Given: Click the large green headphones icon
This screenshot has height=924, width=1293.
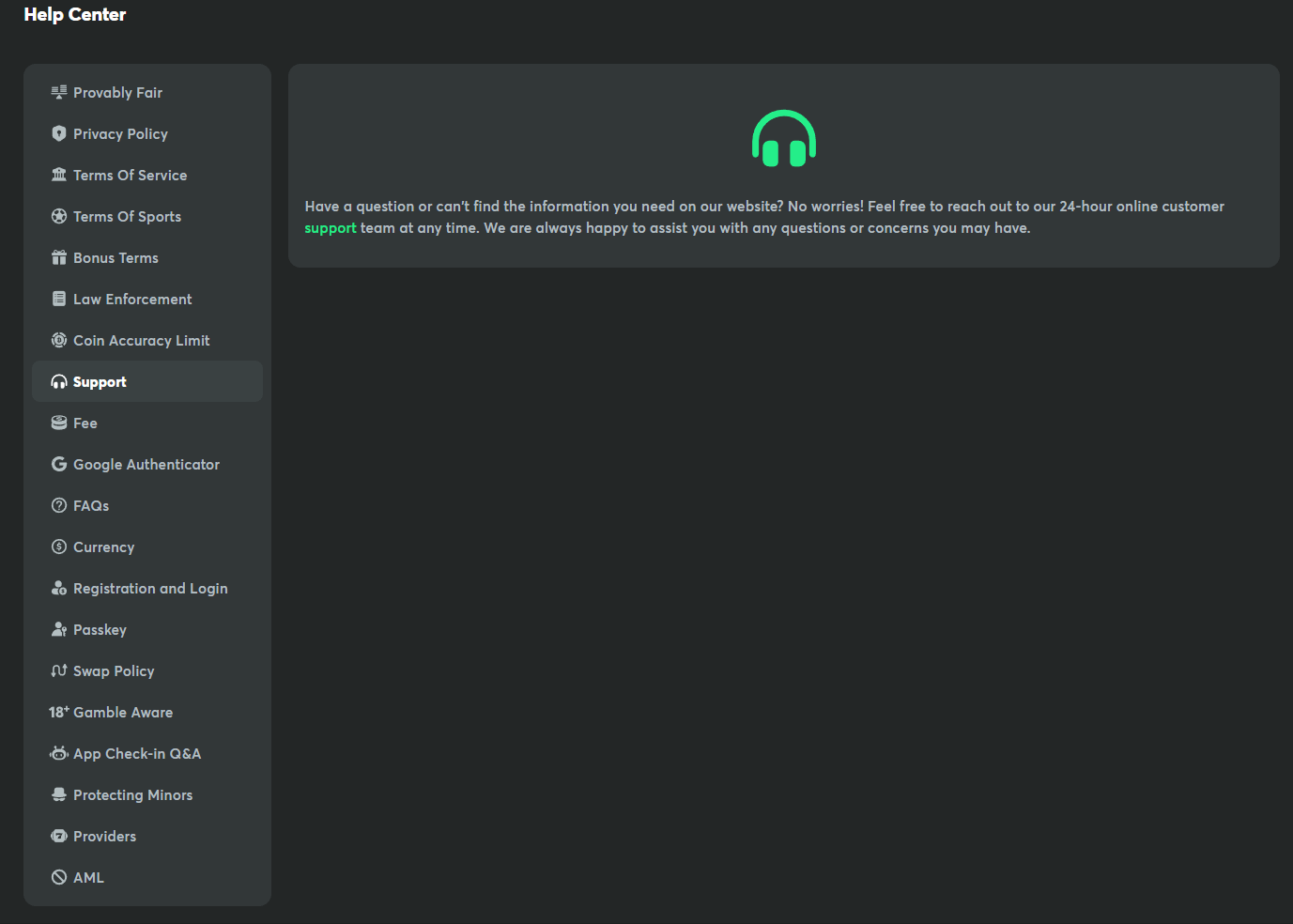Looking at the screenshot, I should (x=783, y=139).
